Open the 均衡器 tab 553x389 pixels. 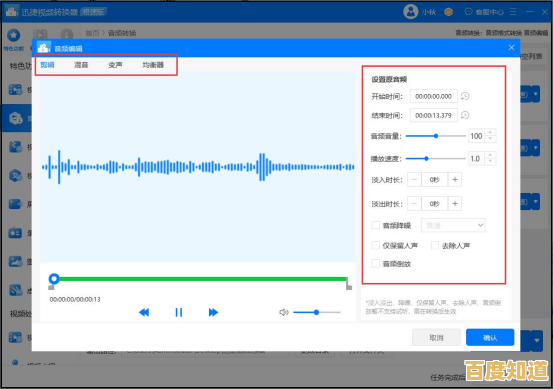click(153, 65)
